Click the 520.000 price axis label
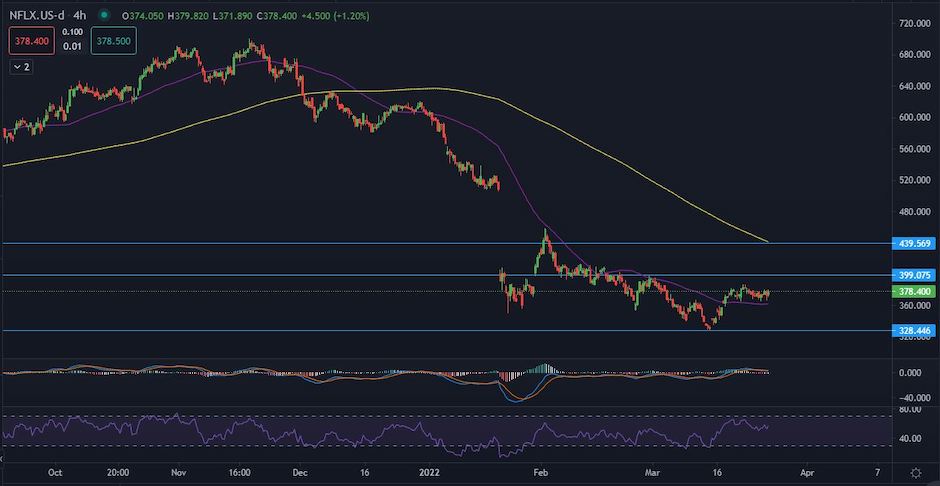940x486 pixels. point(915,180)
